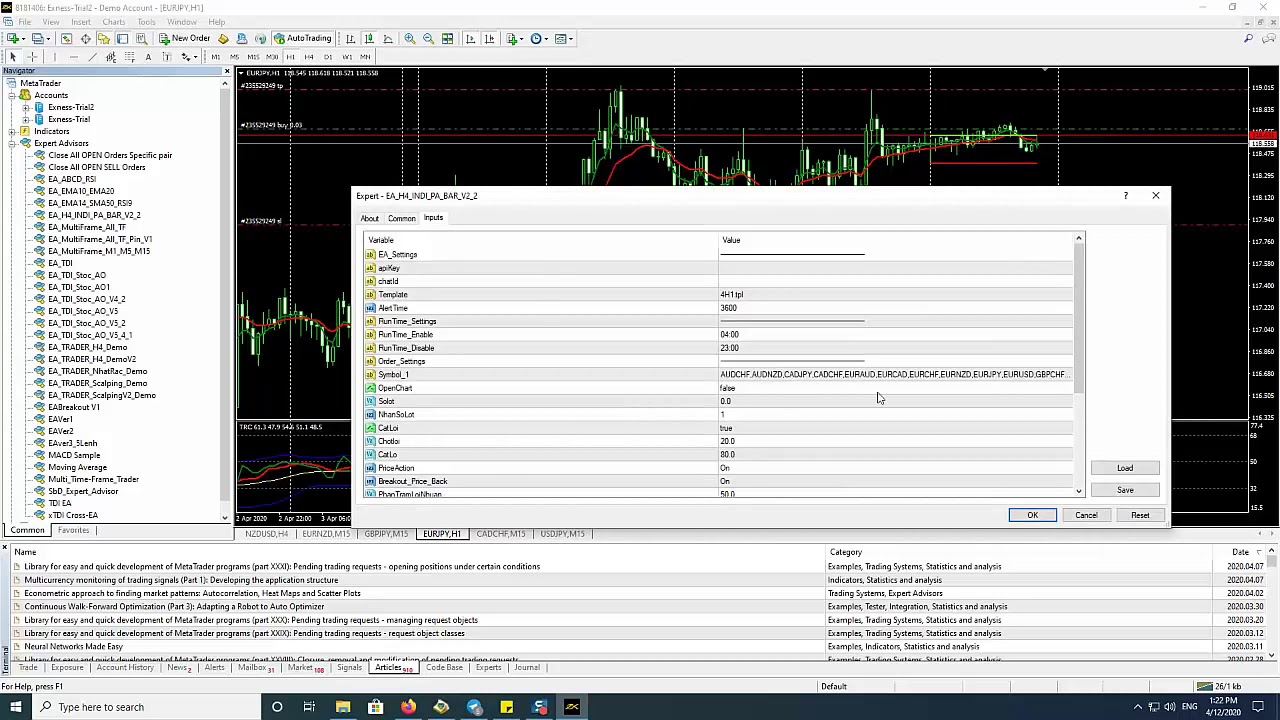Click the CatLoi true value
Viewport: 1280px width, 720px height.
click(x=895, y=428)
